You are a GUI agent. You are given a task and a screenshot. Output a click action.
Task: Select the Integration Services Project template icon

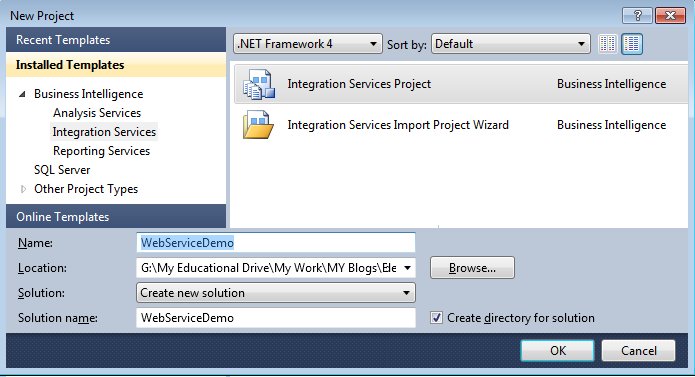(x=259, y=84)
